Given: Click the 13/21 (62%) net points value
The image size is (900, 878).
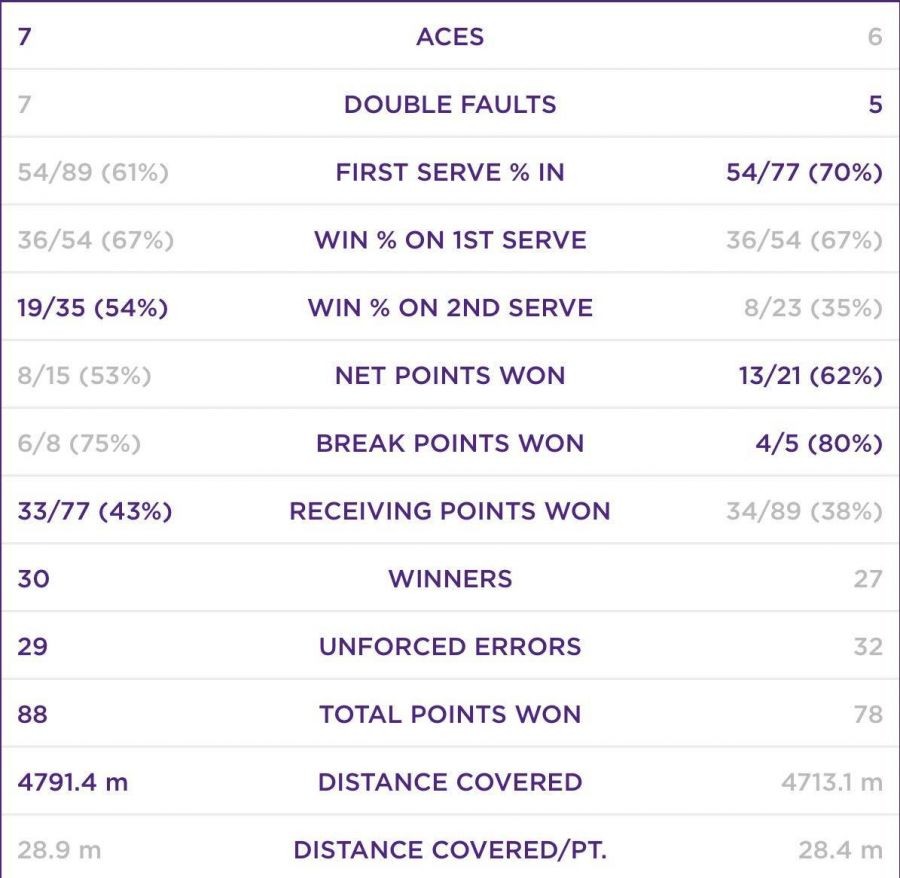Looking at the screenshot, I should (809, 376).
